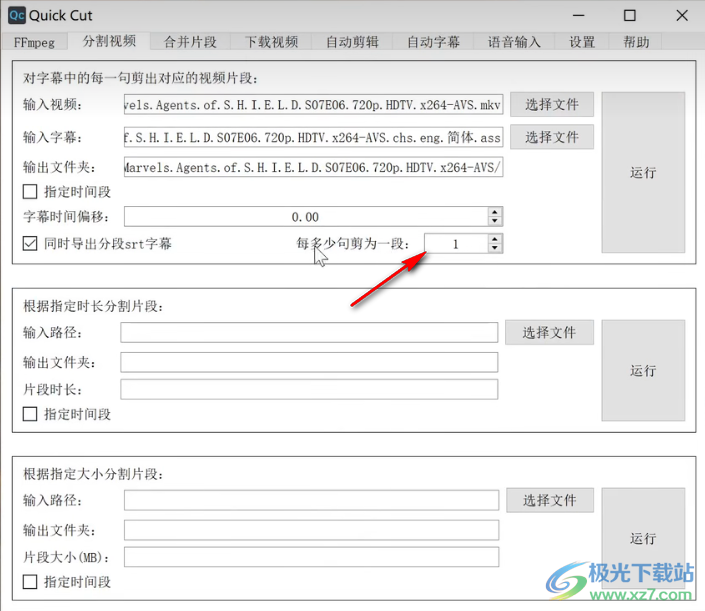Click the 片段大小(MB) input field
This screenshot has height=611, width=705.
(311, 557)
